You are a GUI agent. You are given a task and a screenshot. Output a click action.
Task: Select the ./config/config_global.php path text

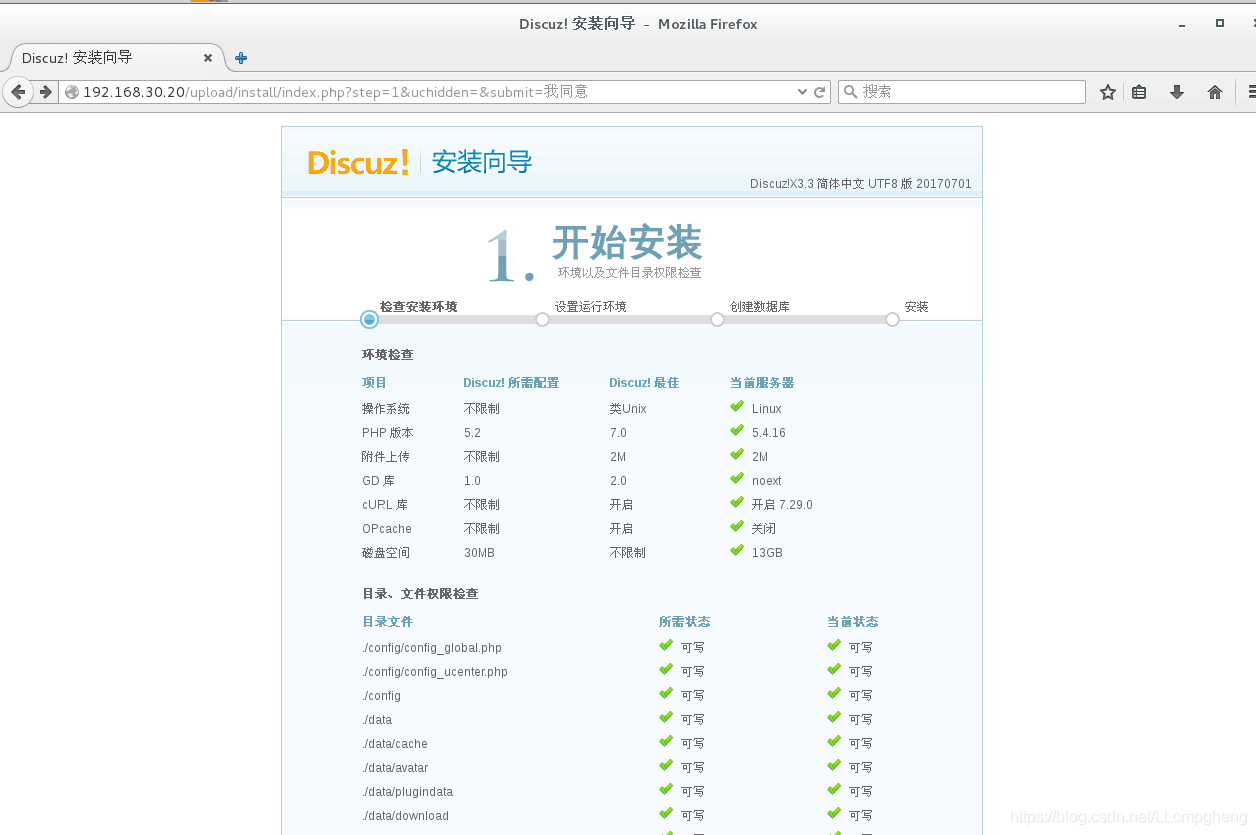coord(432,648)
